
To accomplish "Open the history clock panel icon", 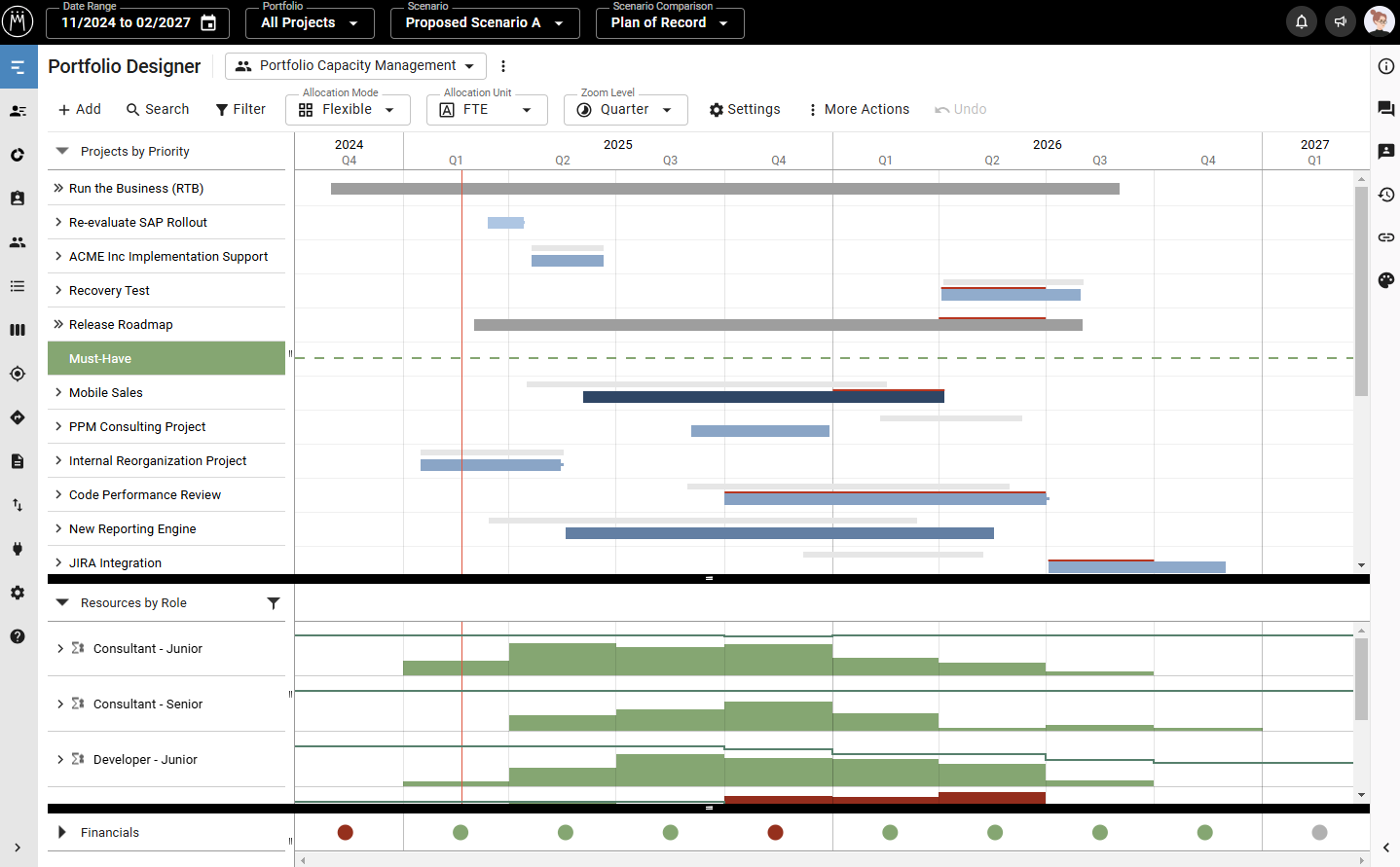I will [1386, 195].
